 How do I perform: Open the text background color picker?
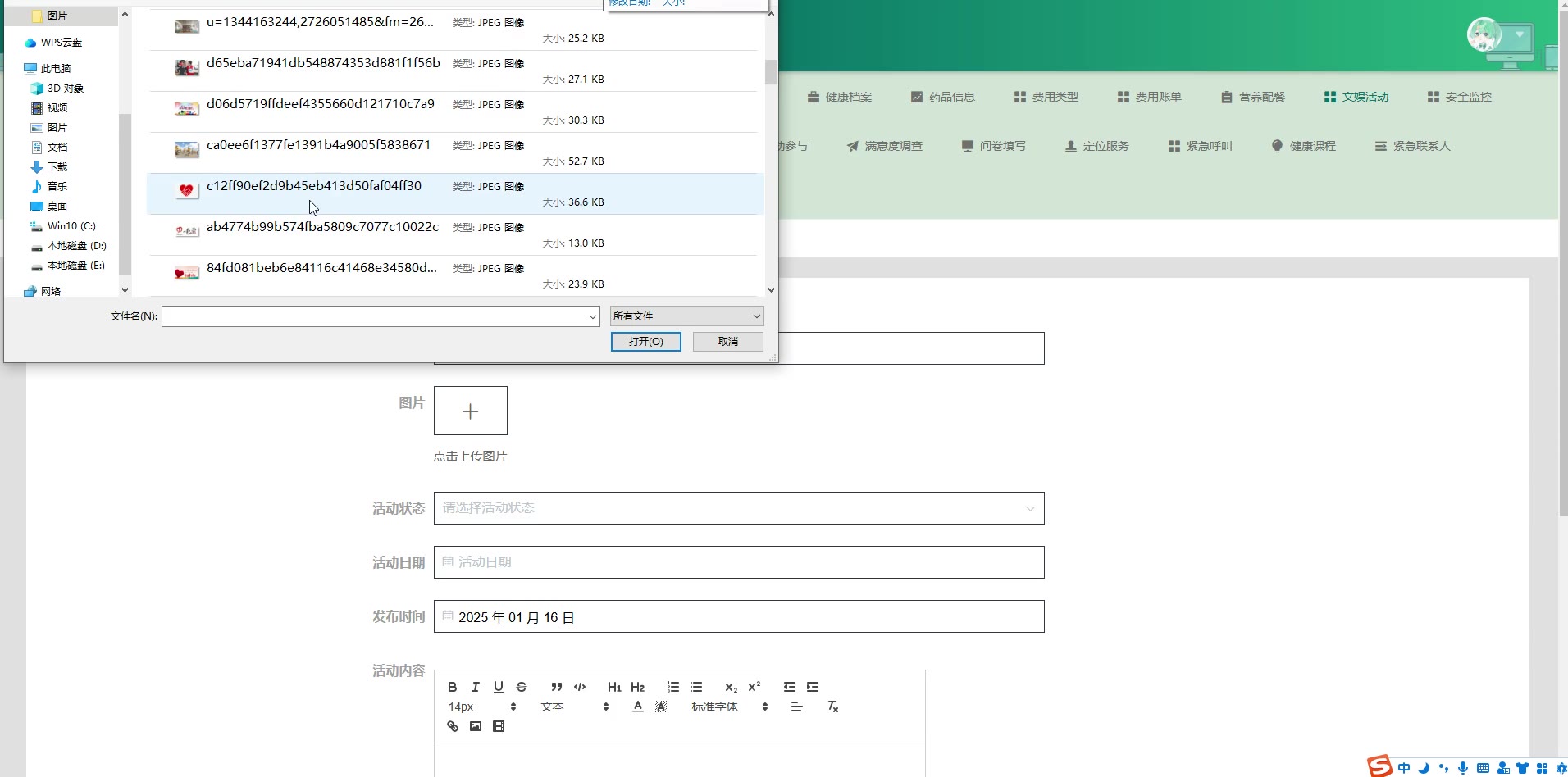tap(661, 707)
